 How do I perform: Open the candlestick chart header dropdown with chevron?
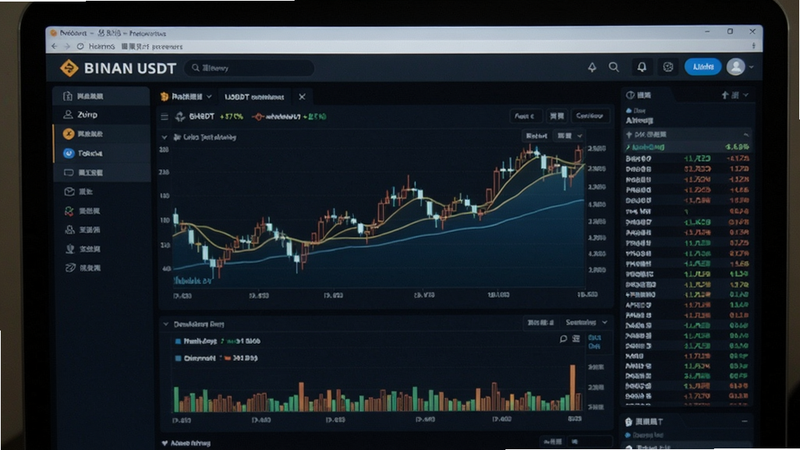click(569, 136)
